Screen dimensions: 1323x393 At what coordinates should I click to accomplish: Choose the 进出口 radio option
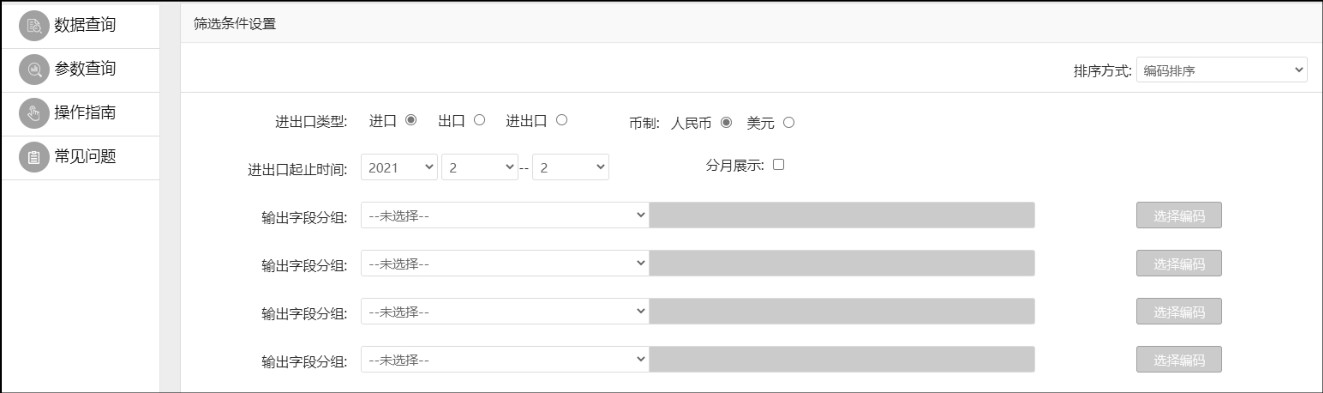tap(562, 121)
